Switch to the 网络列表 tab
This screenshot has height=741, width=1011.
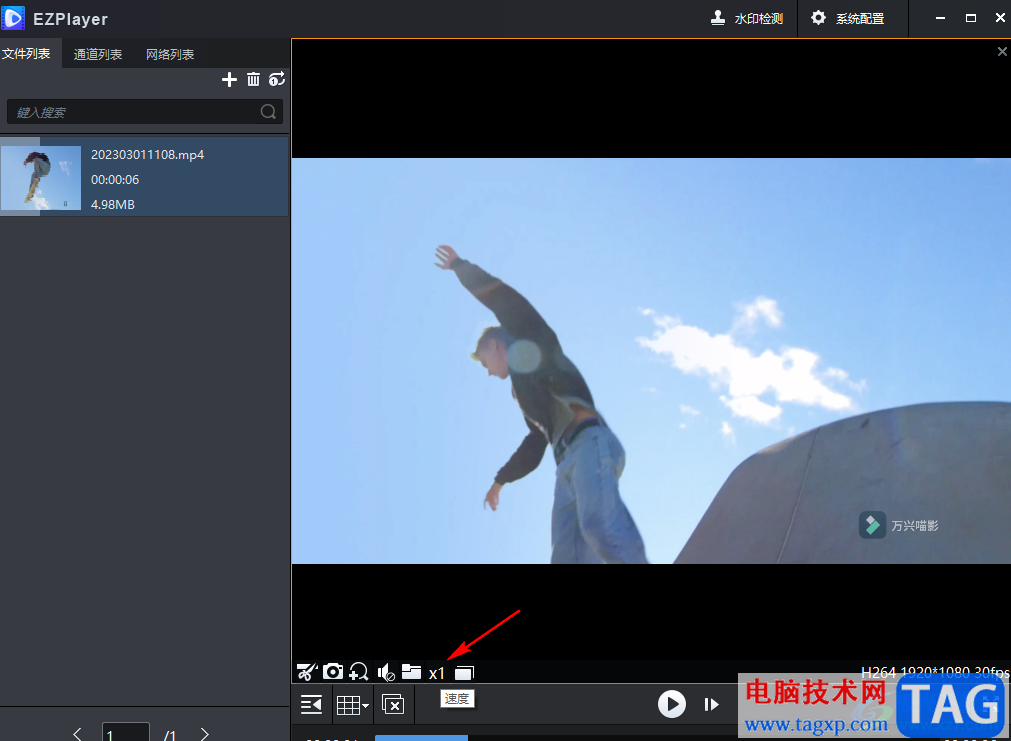pos(170,54)
